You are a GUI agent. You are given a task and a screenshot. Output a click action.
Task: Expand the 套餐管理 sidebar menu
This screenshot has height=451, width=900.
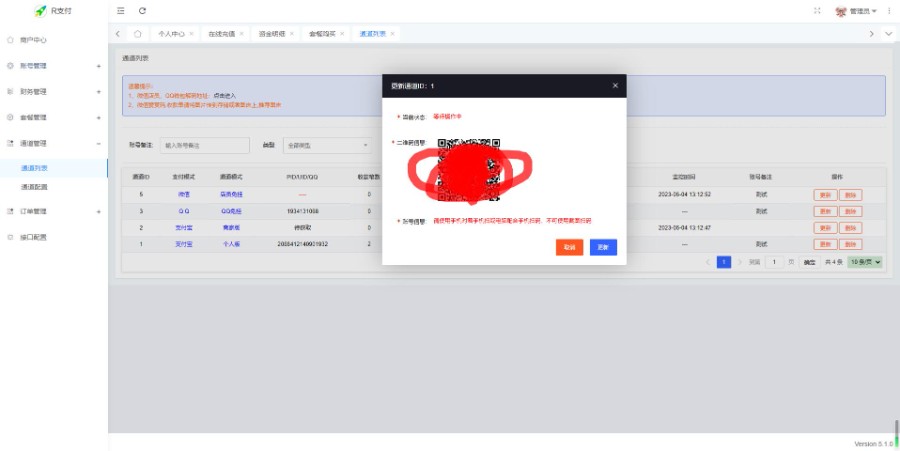tap(53, 118)
